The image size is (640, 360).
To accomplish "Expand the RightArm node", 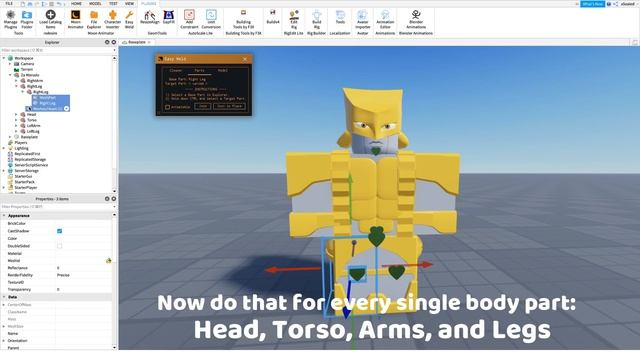I will (x=16, y=81).
